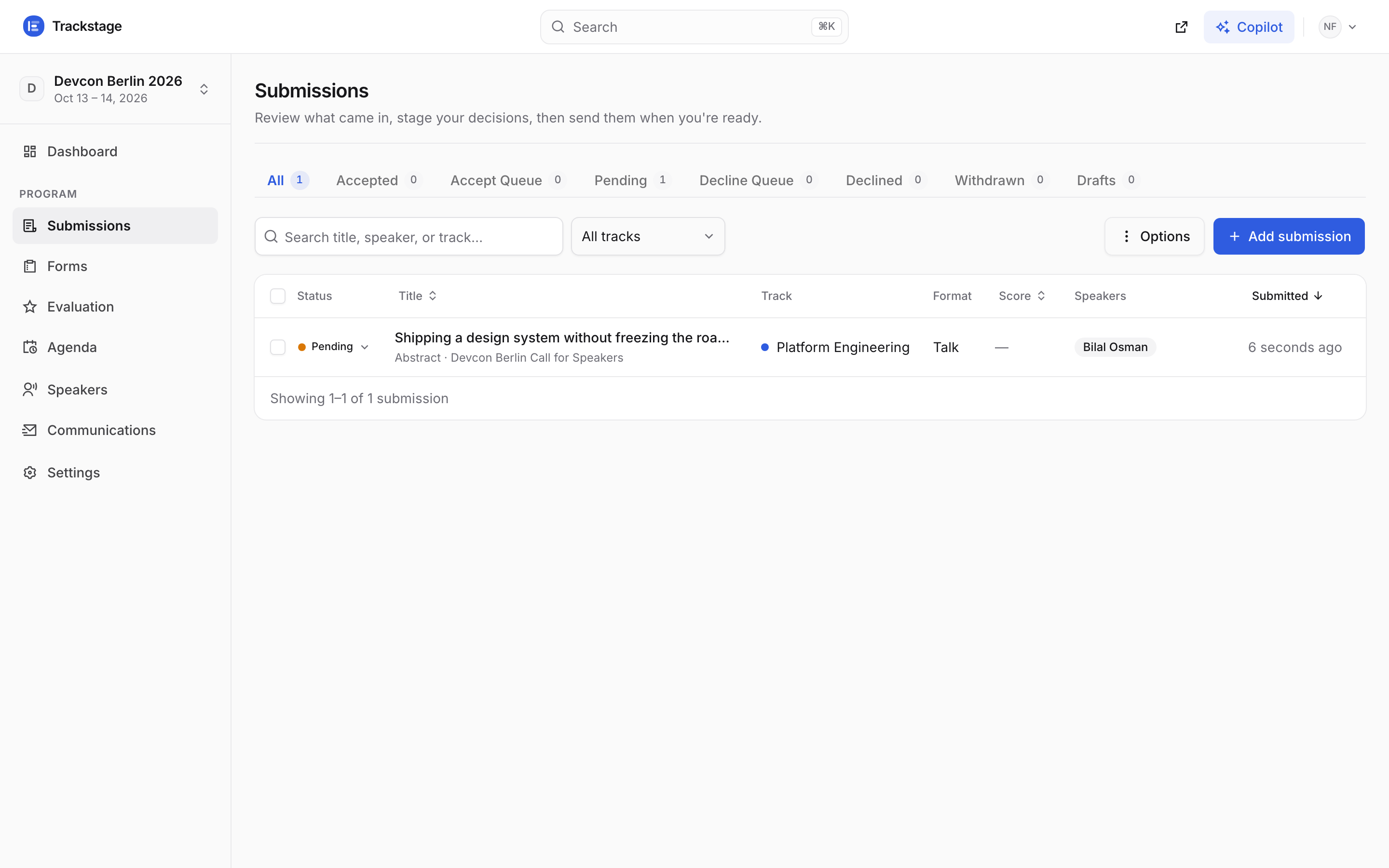The height and width of the screenshot is (868, 1389).
Task: Click the NF user avatar
Action: 1329,27
